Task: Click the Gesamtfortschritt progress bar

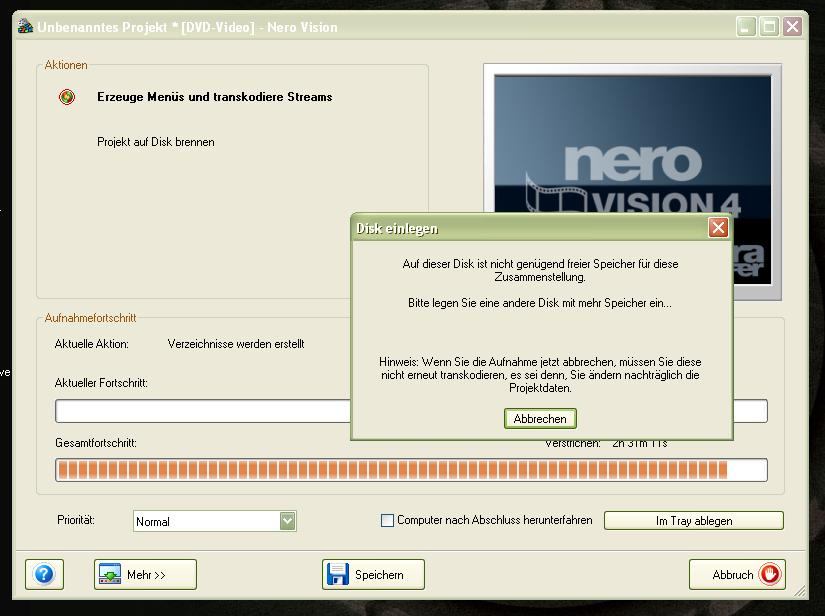Action: (411, 470)
